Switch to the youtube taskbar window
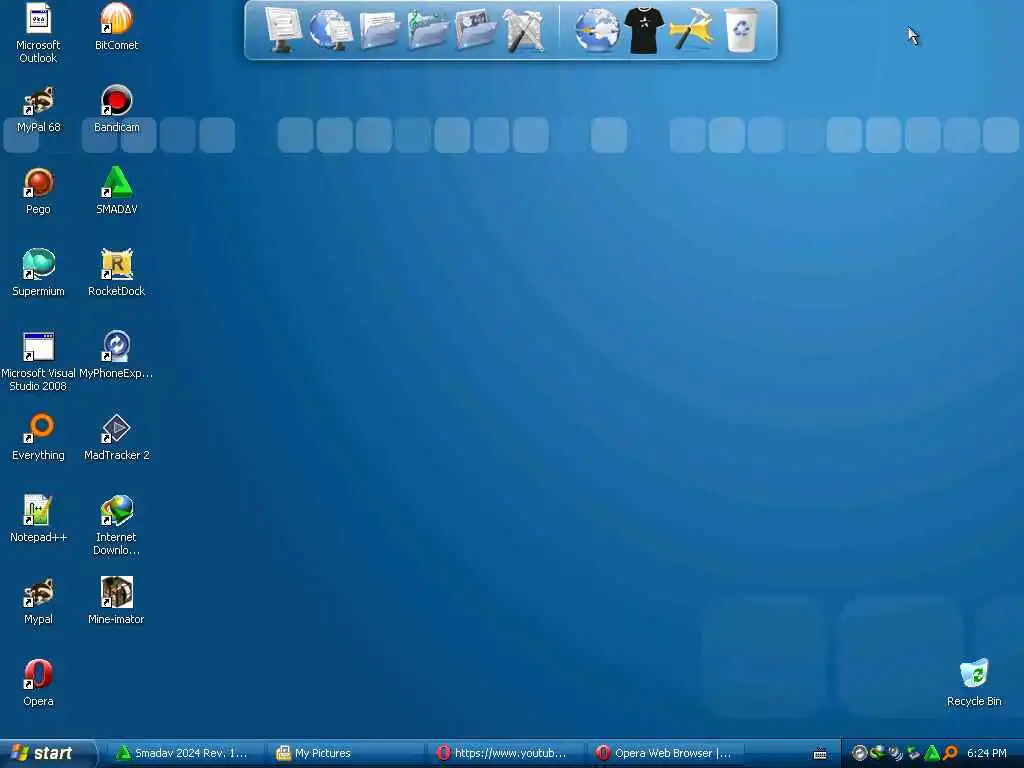The image size is (1024, 768). (x=504, y=754)
